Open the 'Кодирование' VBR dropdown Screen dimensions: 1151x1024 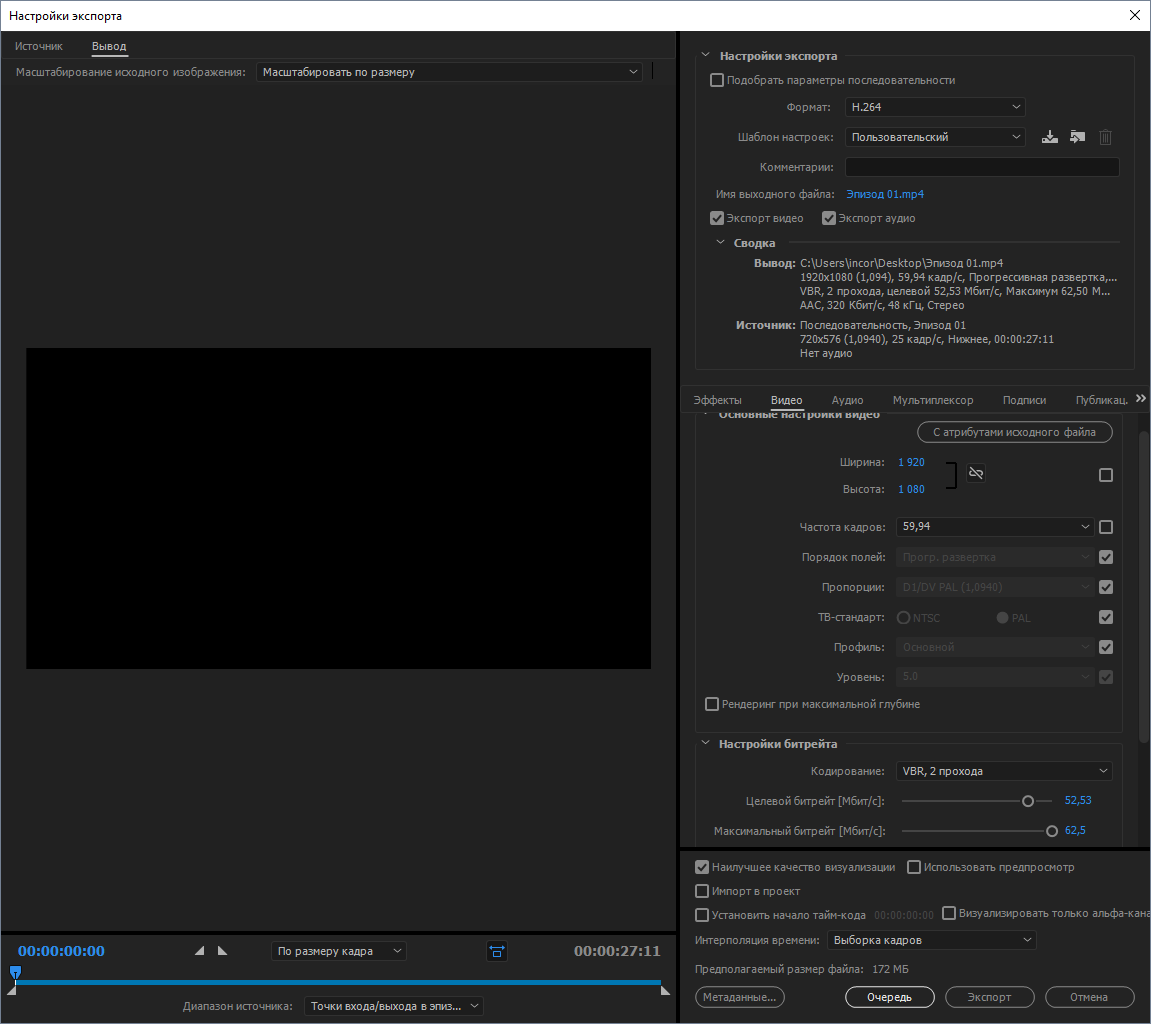pyautogui.click(x=1003, y=771)
